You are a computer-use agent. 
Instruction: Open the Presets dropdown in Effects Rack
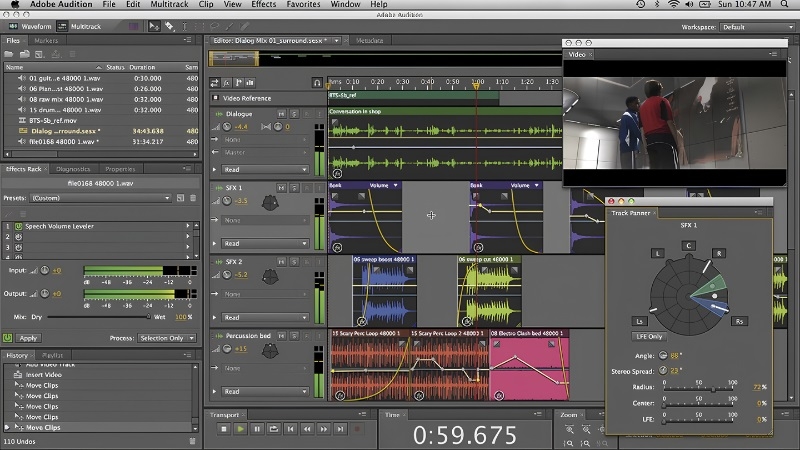click(100, 198)
